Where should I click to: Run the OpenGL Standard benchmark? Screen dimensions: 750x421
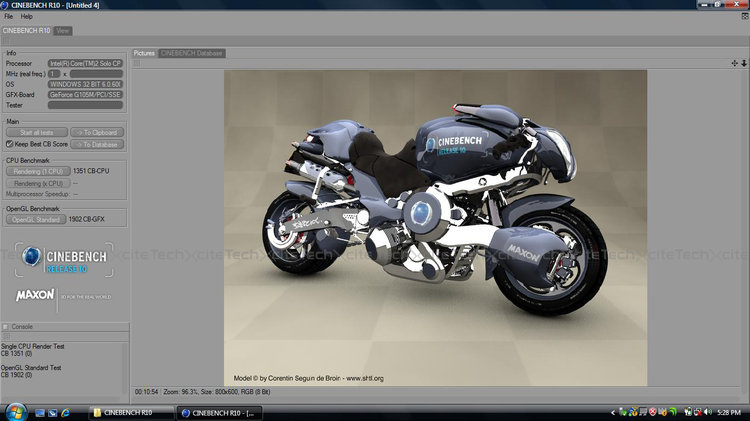[36, 220]
